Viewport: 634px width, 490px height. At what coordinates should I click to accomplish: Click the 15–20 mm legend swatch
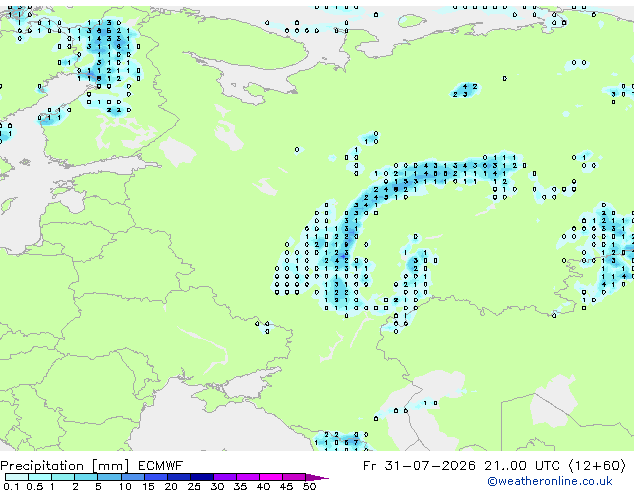pyautogui.click(x=156, y=477)
